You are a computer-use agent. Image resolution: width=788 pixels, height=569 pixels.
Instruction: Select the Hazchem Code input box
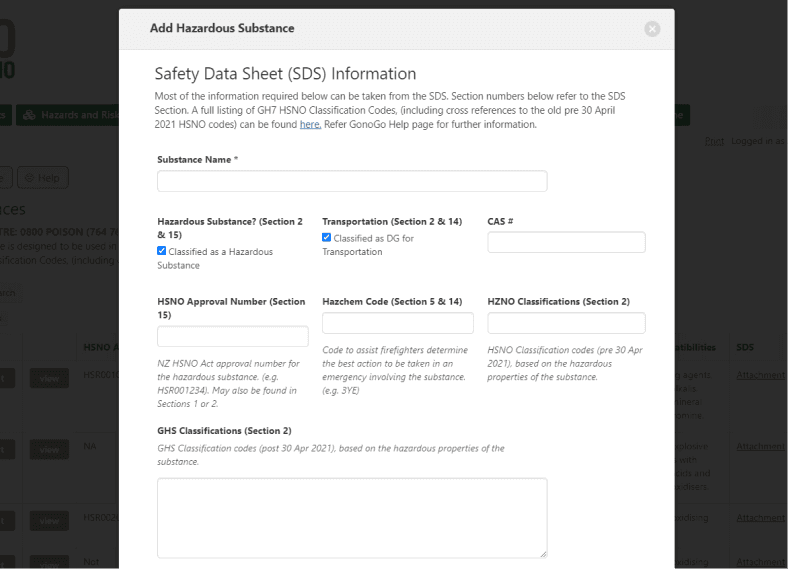pos(398,323)
